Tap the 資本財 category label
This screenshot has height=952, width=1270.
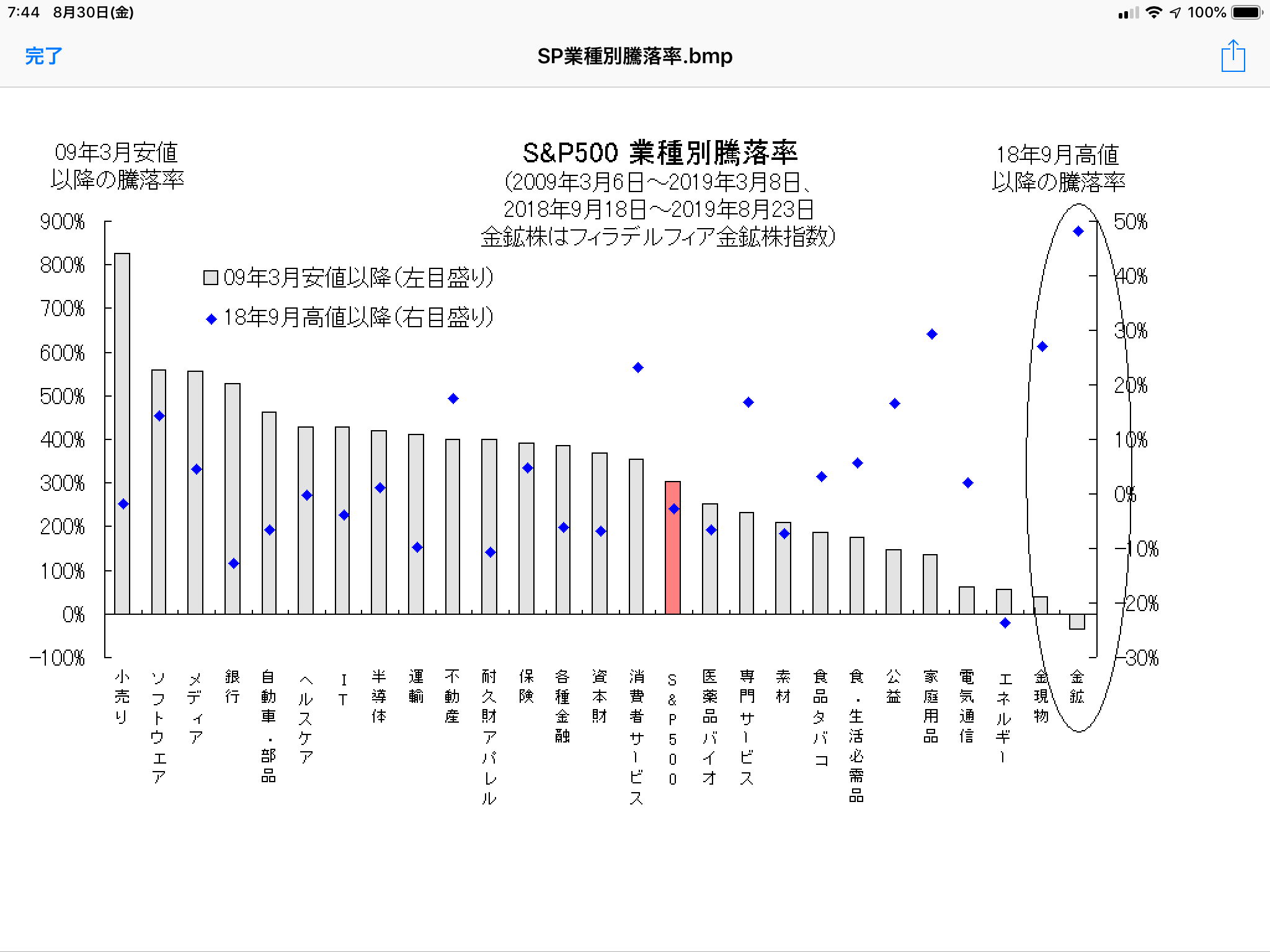click(599, 697)
